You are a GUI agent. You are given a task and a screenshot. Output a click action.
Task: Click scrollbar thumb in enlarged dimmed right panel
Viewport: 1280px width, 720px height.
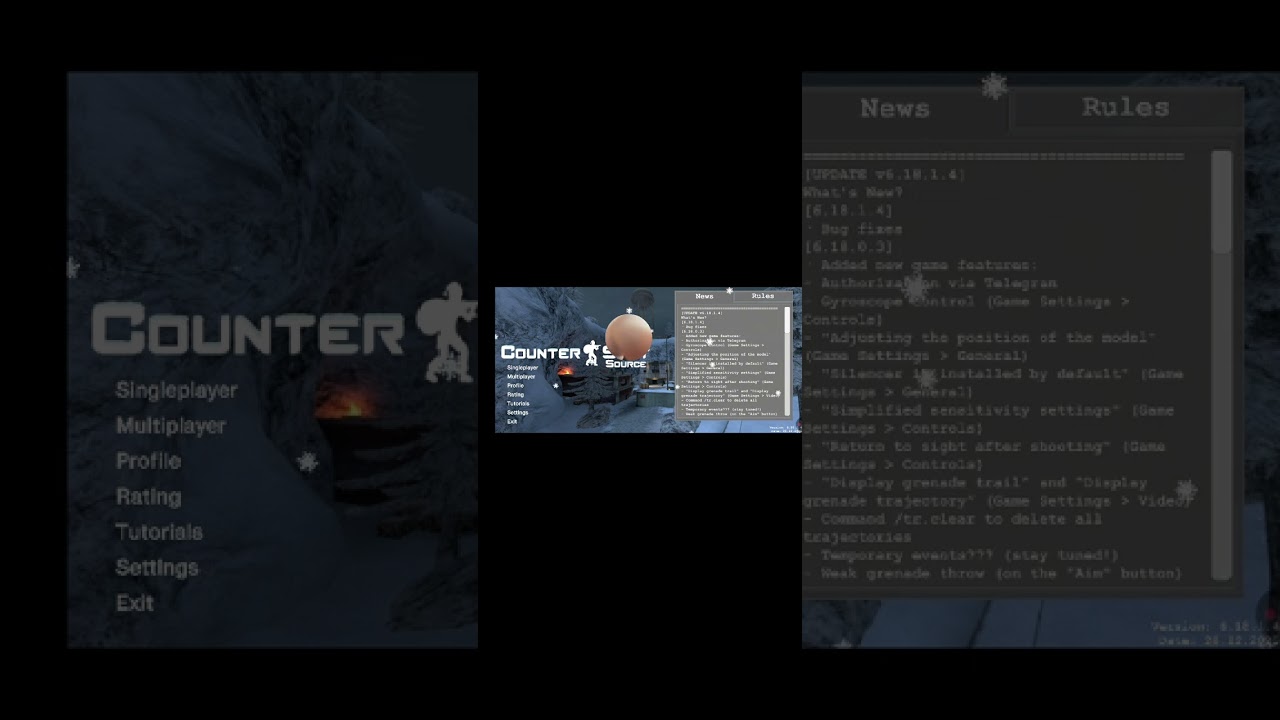point(1222,203)
